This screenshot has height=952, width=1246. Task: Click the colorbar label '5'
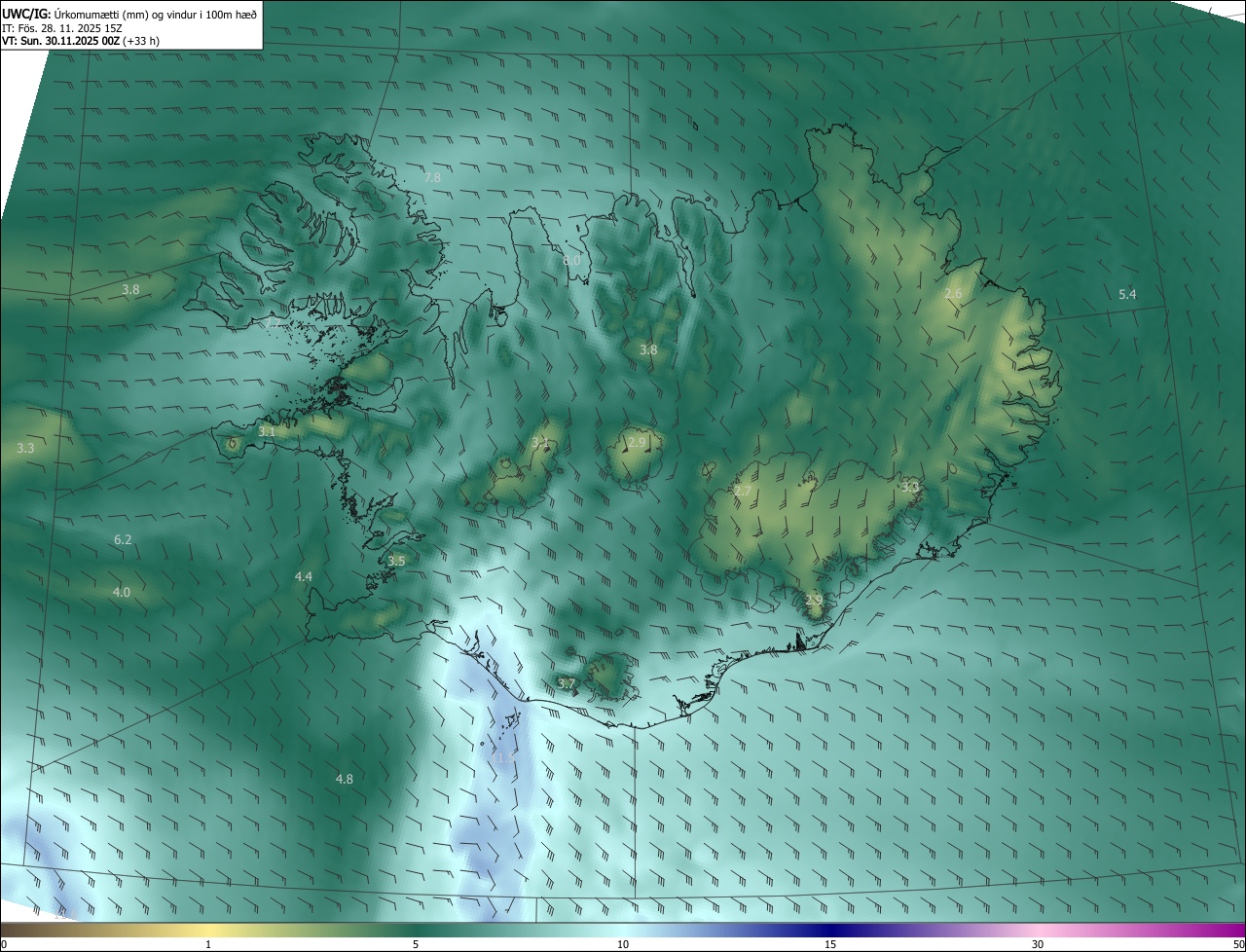tap(416, 945)
